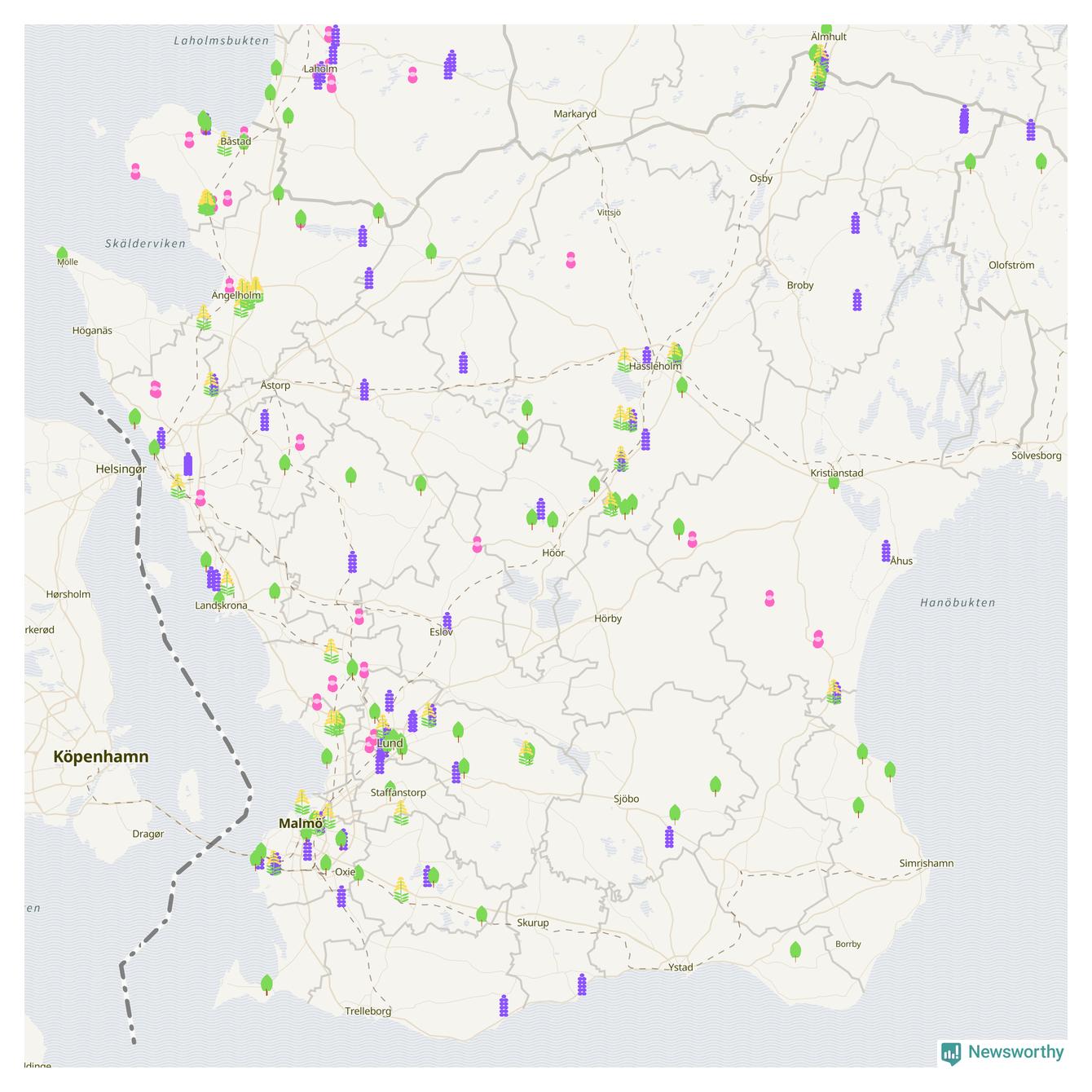Click the Hörby label
The width and height of the screenshot is (1092, 1092).
(x=608, y=619)
